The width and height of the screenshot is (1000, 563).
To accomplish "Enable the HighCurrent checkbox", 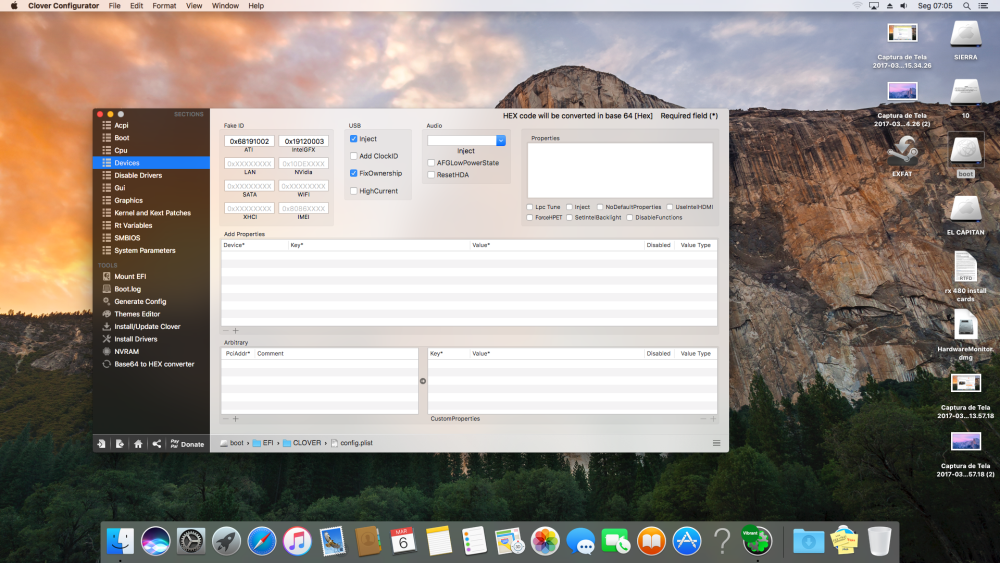I will point(353,191).
